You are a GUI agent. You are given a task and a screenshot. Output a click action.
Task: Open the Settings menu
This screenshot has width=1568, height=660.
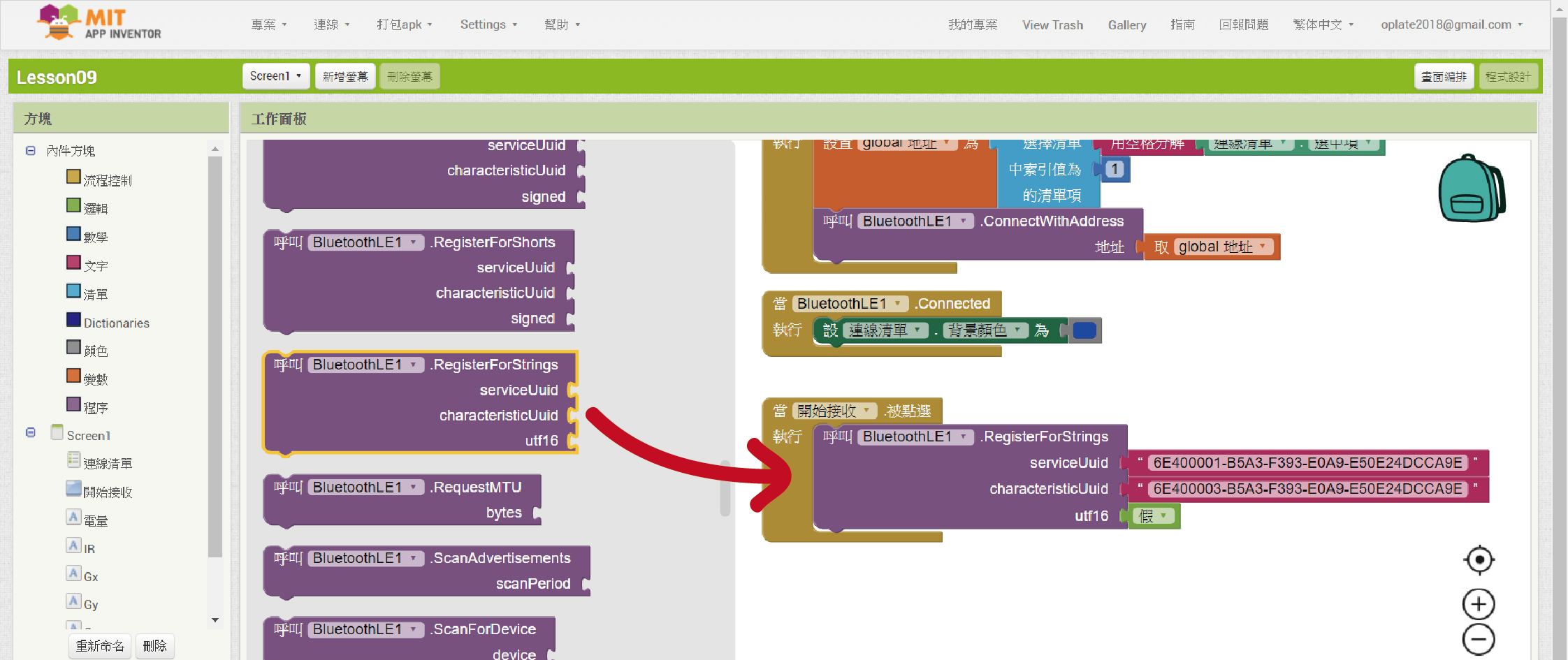488,24
